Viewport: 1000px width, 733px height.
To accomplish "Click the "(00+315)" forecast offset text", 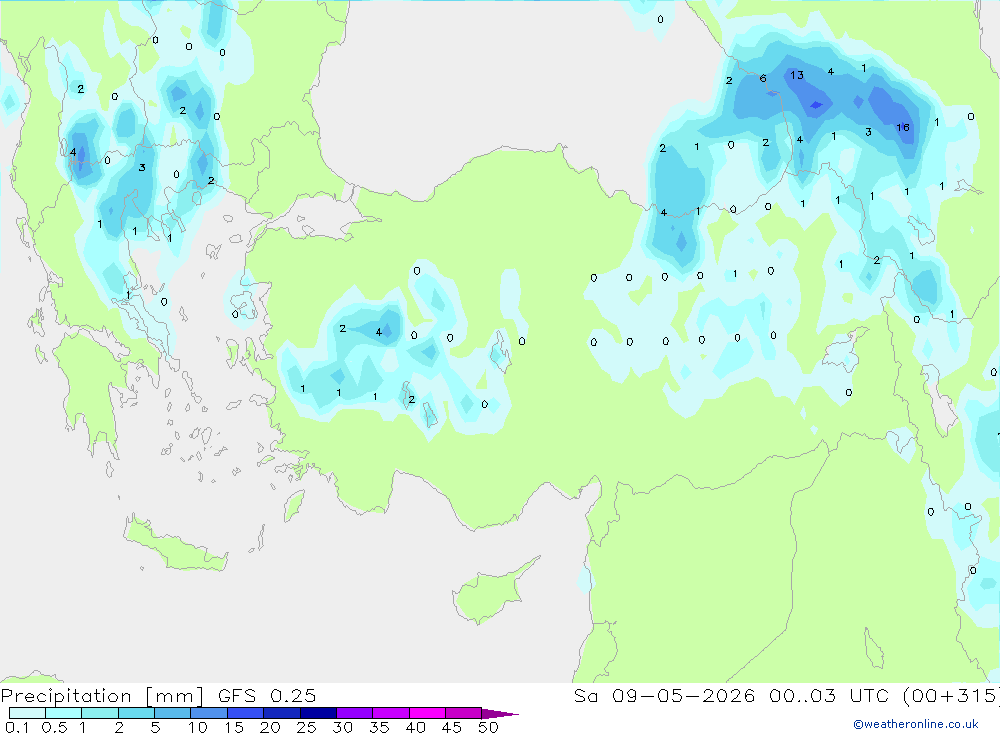I will [952, 696].
